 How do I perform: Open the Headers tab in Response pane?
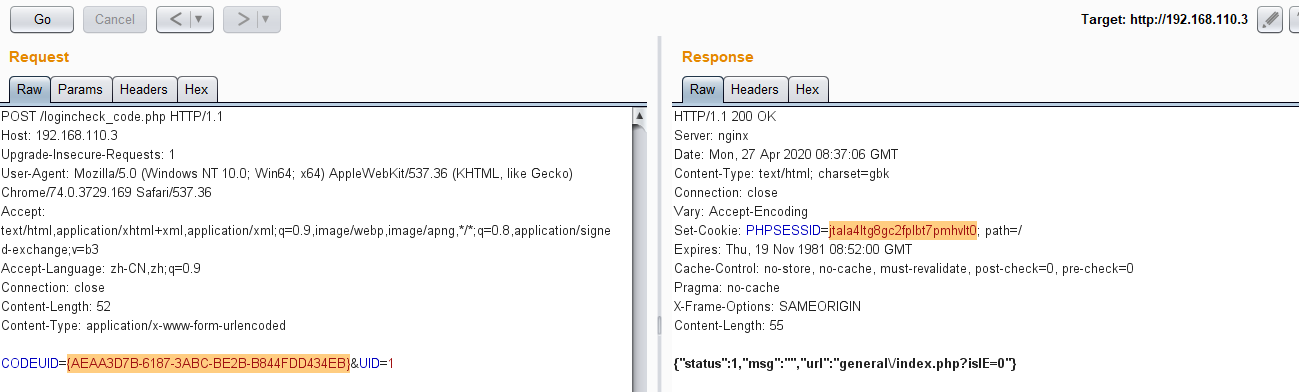pyautogui.click(x=755, y=90)
